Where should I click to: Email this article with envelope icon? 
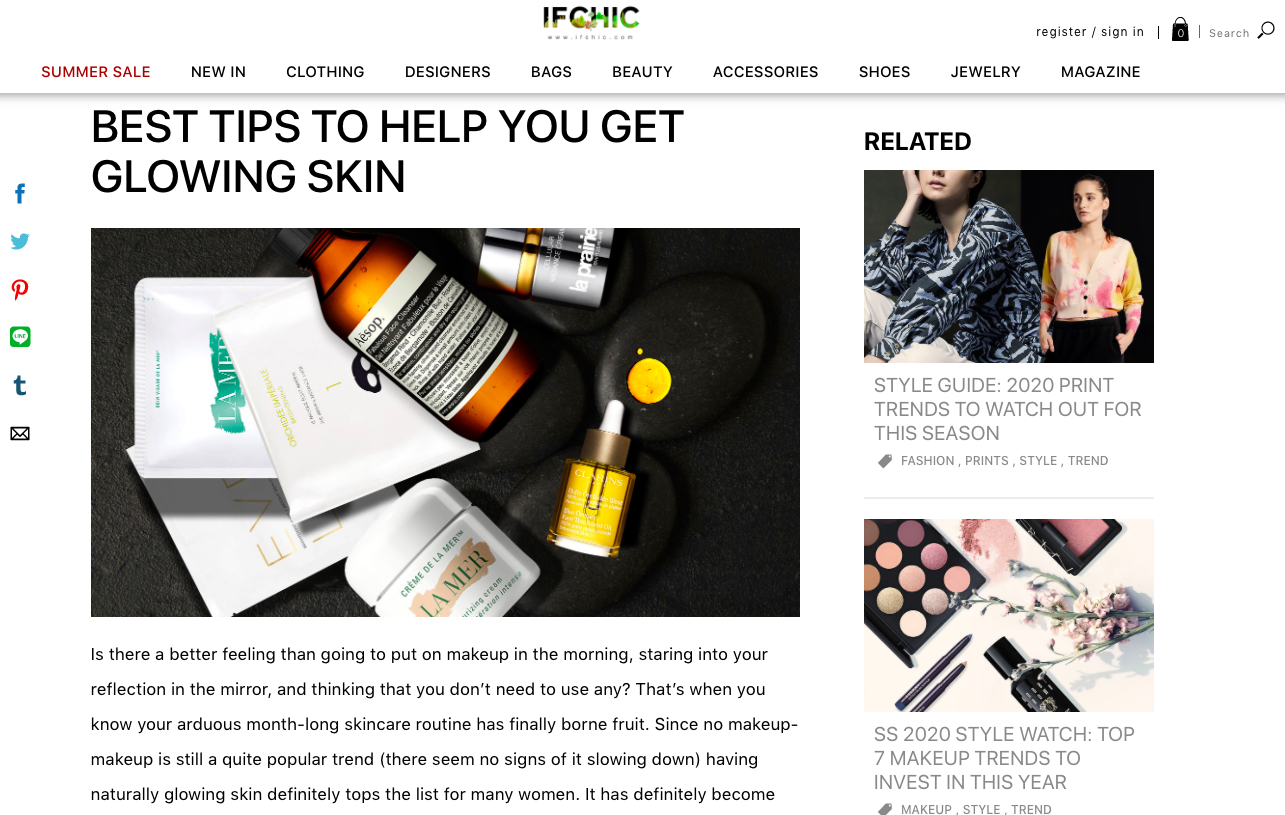tap(20, 433)
